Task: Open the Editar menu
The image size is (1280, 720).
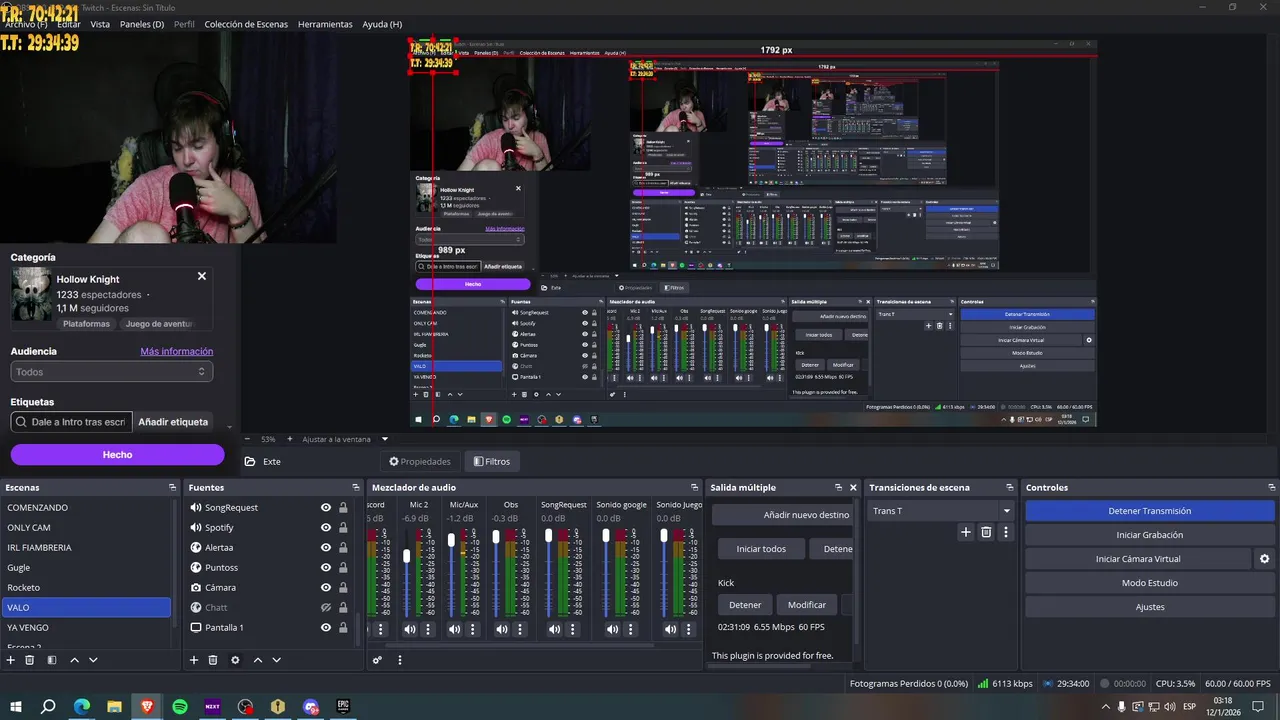Action: point(68,24)
